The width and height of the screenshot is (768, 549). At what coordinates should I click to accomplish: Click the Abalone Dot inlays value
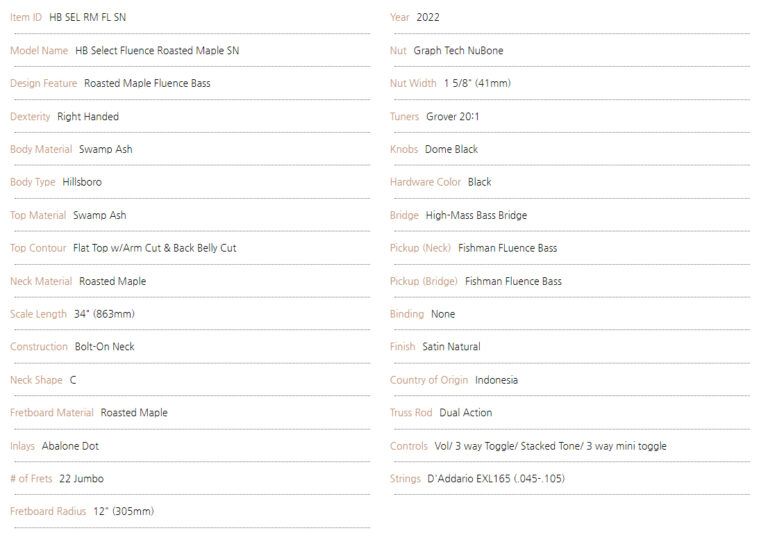(x=70, y=446)
